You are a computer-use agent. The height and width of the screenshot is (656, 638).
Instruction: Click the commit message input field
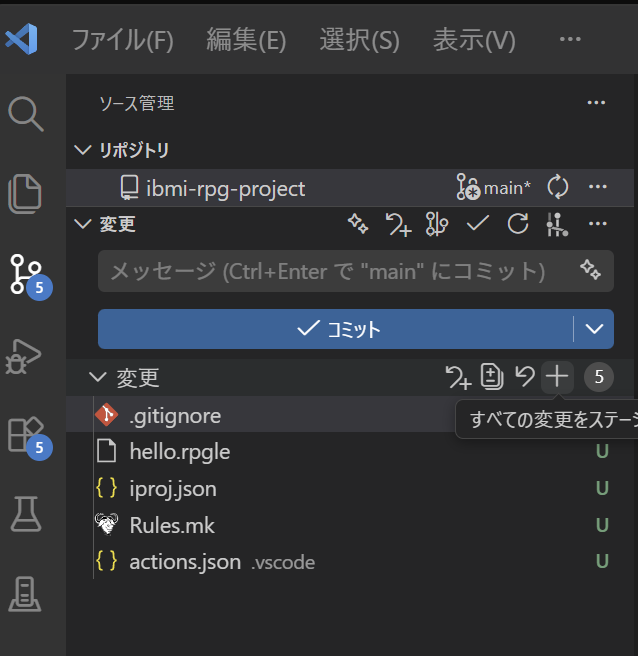[330, 271]
